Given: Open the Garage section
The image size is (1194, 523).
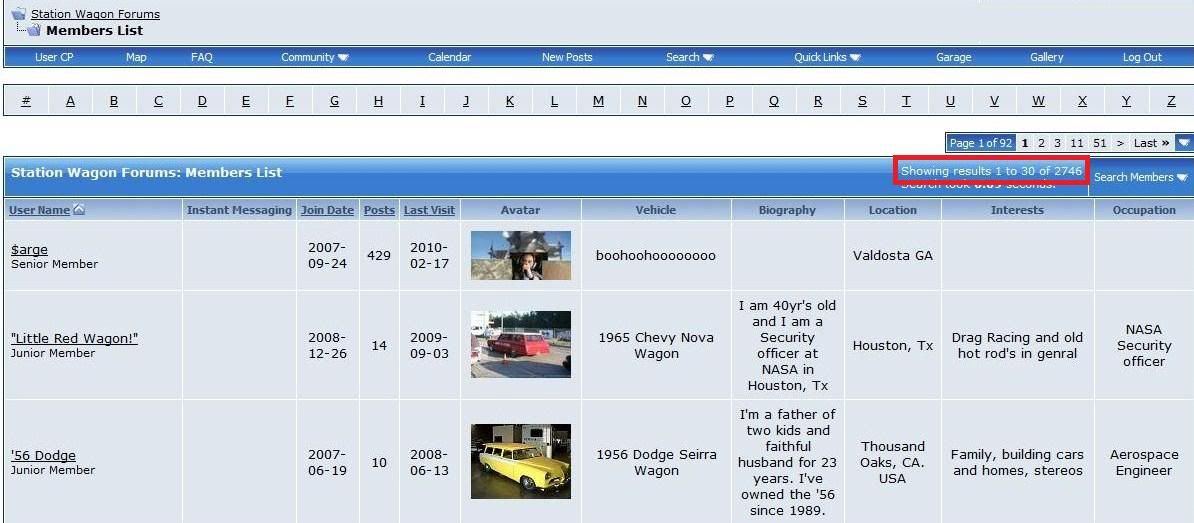Looking at the screenshot, I should tap(953, 57).
